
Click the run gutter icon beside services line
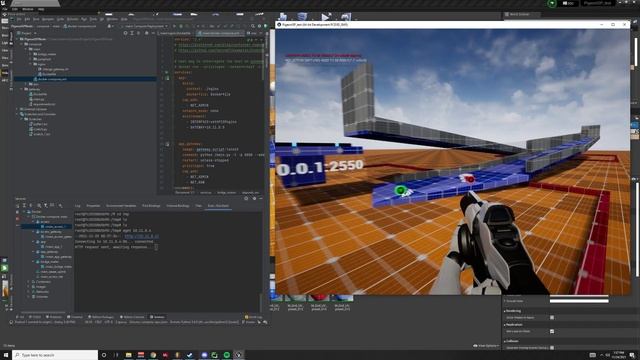167,73
